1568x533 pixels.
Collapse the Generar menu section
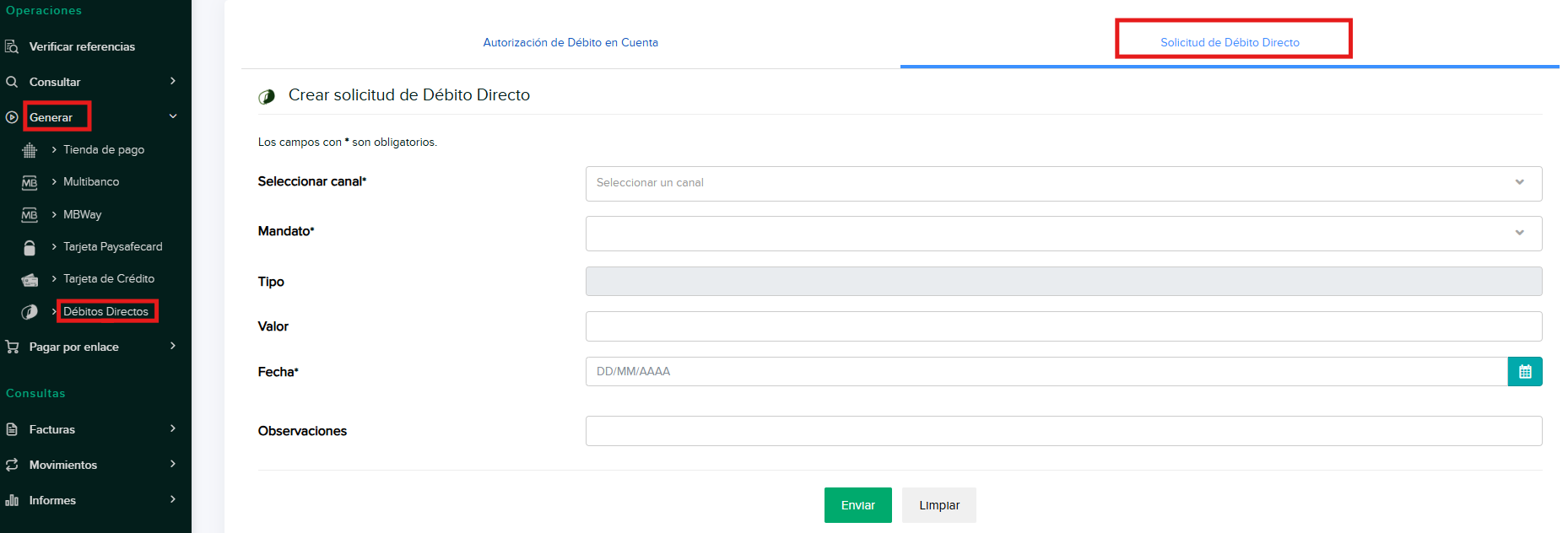(x=172, y=116)
